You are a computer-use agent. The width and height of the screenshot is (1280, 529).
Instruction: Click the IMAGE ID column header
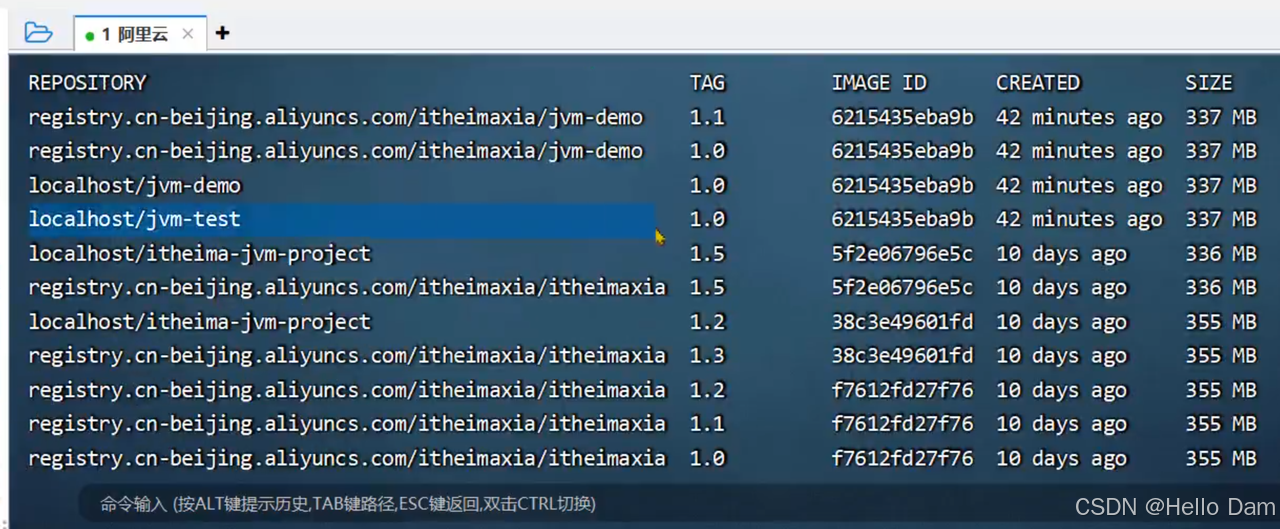tap(879, 83)
